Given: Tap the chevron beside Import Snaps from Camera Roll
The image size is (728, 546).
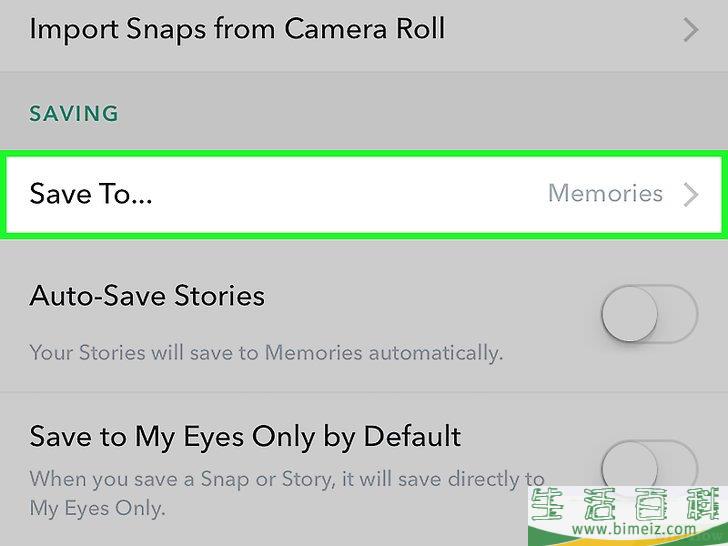Looking at the screenshot, I should pyautogui.click(x=691, y=31).
